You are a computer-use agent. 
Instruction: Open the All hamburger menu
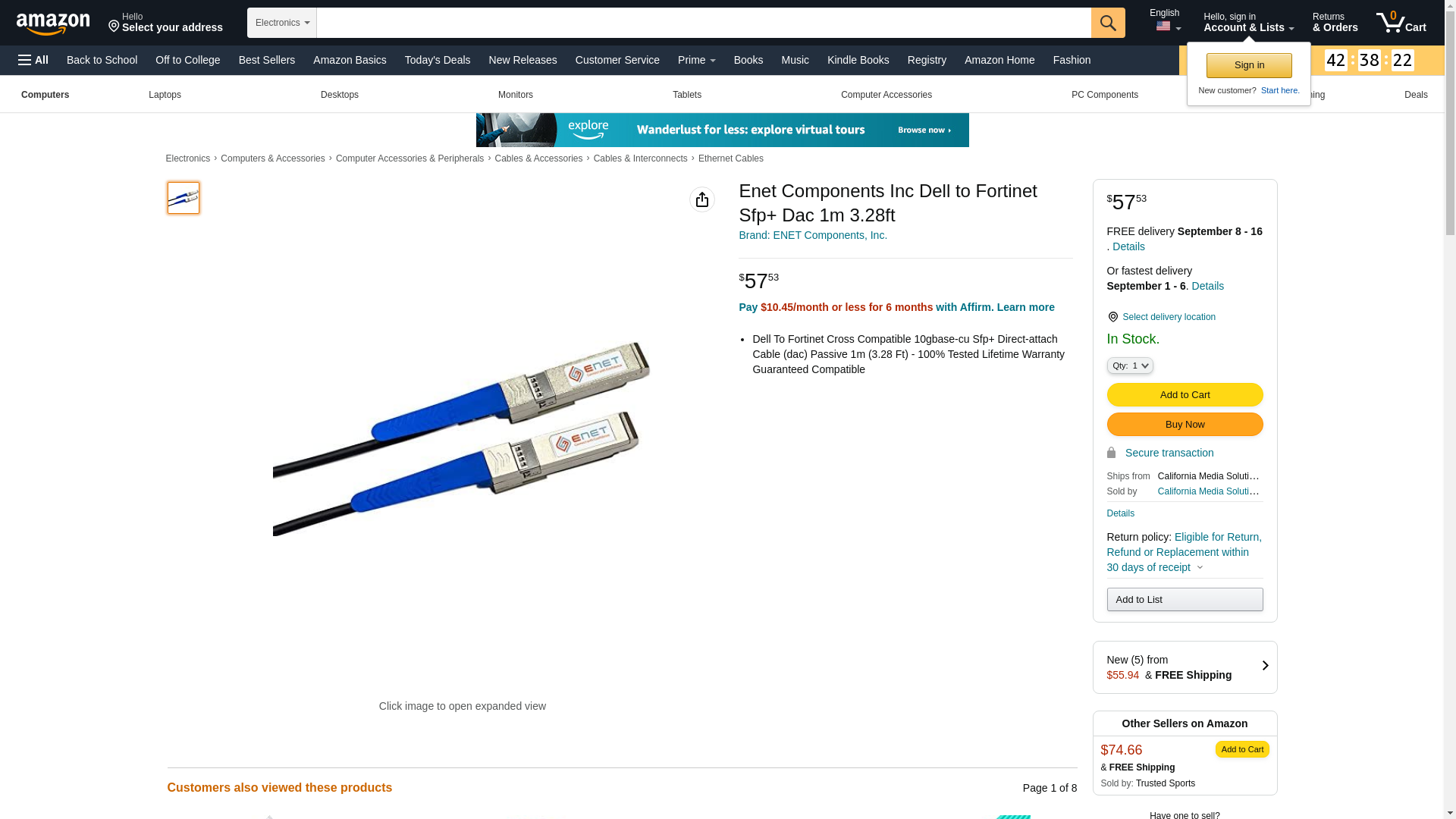(x=33, y=60)
